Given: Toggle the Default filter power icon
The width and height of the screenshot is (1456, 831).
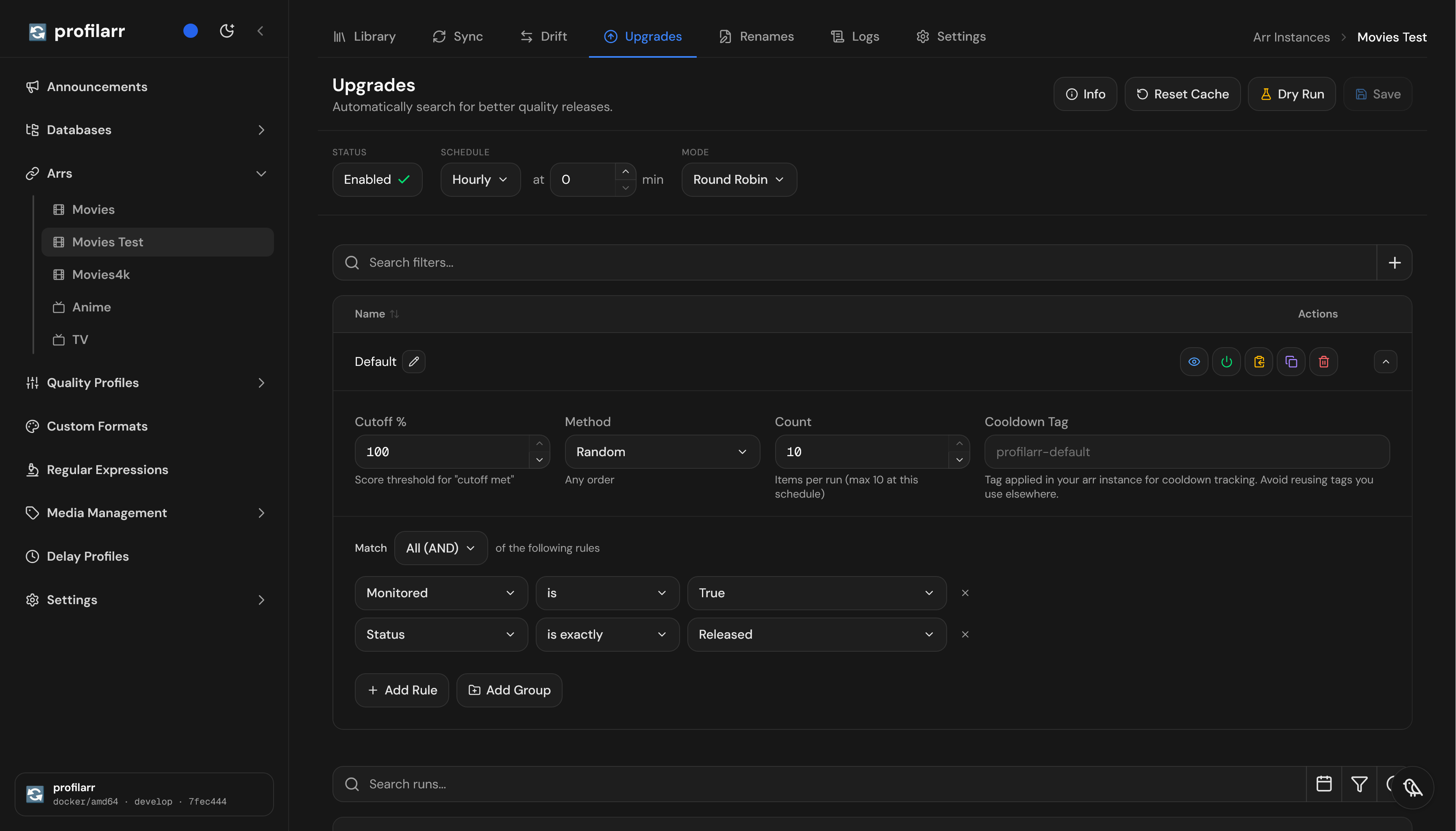Looking at the screenshot, I should coord(1226,362).
